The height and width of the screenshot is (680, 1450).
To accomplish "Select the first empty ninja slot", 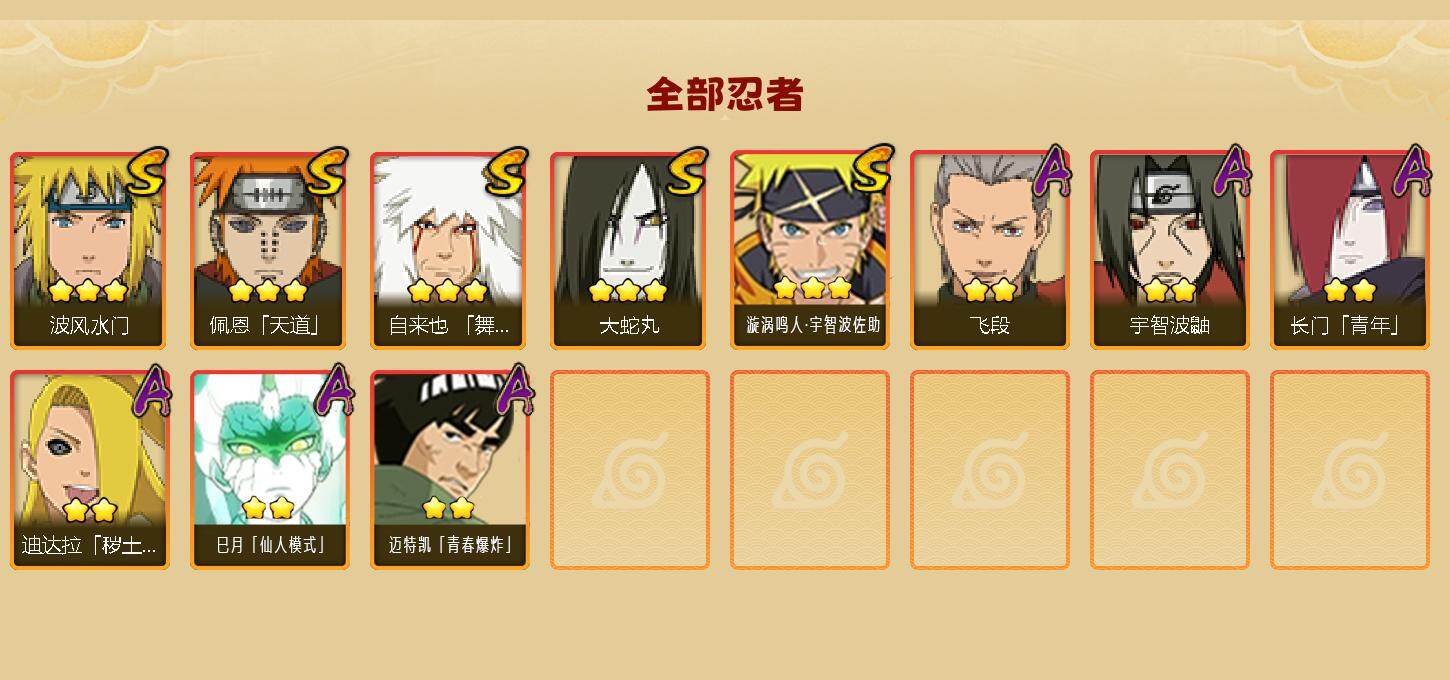I will click(x=629, y=470).
